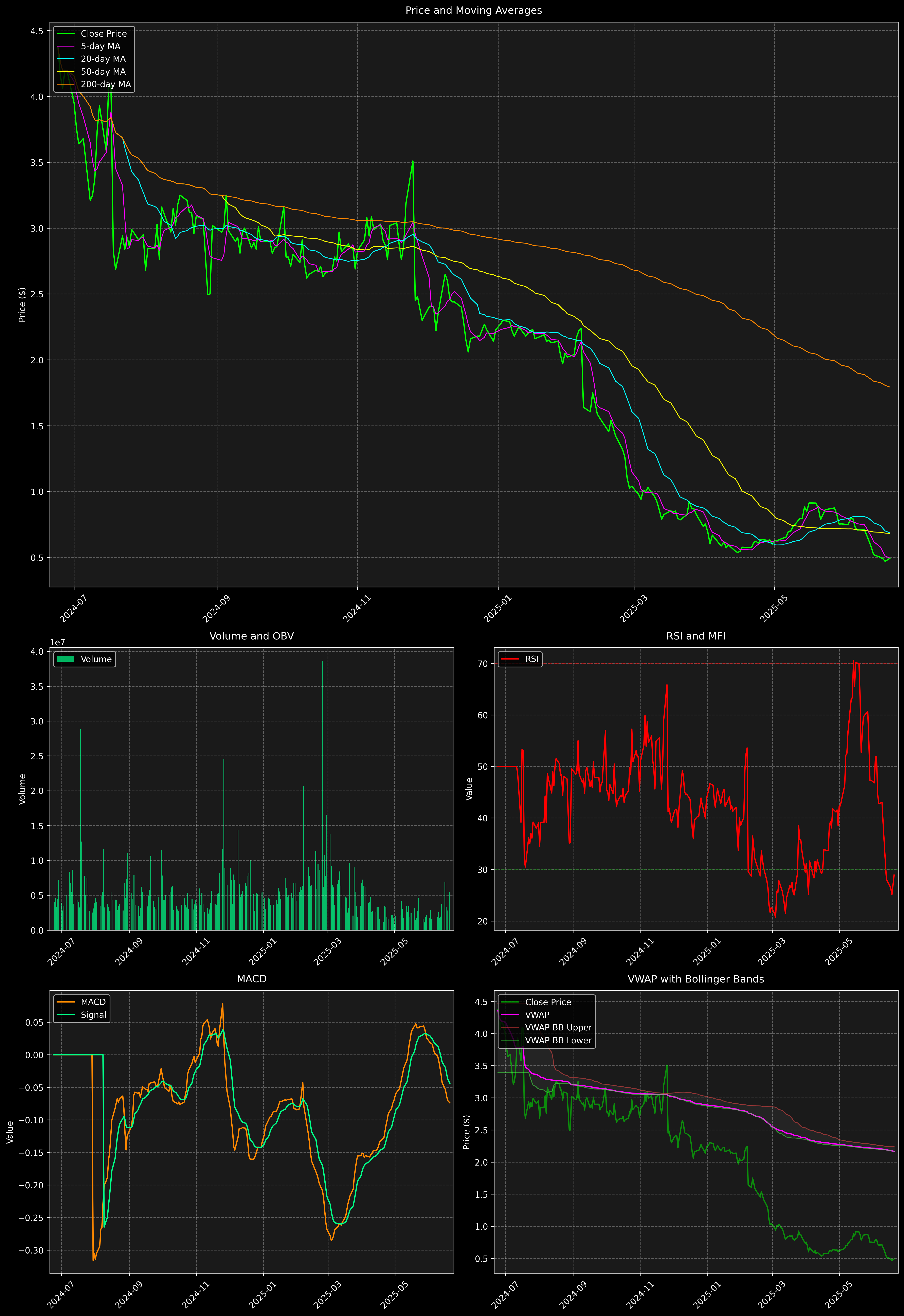Click the 4.5 tick on the VWAP chart axis
The image size is (904, 1316).
[482, 1002]
